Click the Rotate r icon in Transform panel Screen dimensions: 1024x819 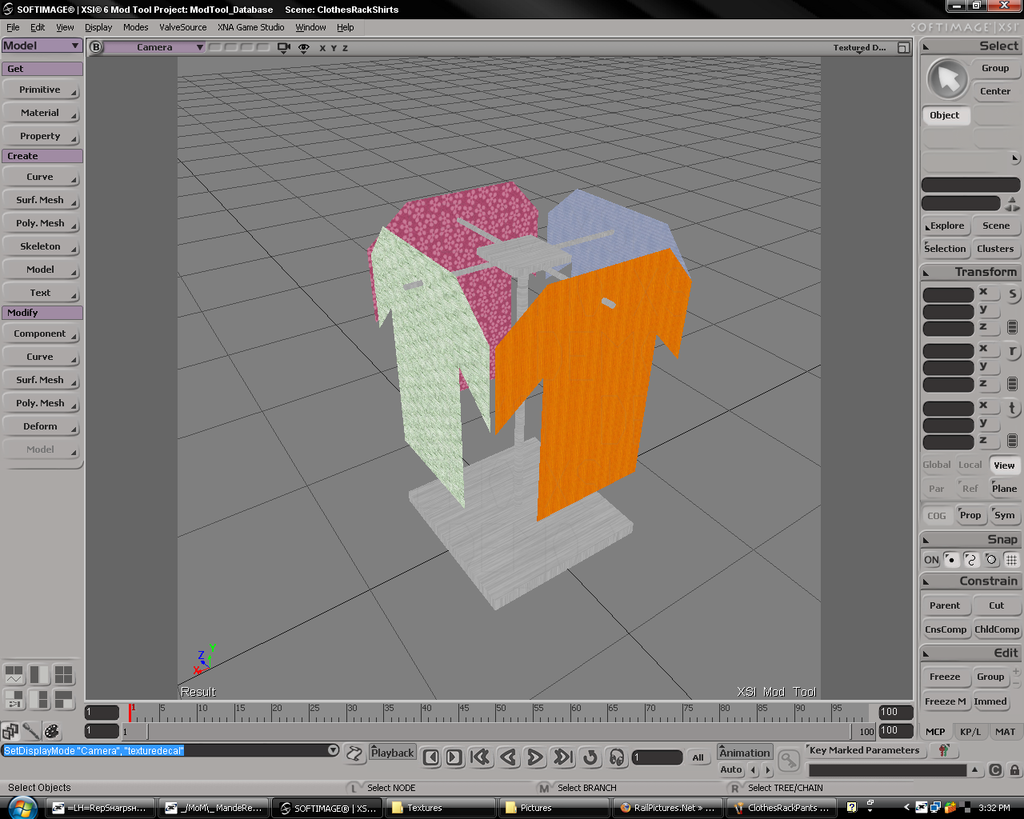tap(1012, 351)
